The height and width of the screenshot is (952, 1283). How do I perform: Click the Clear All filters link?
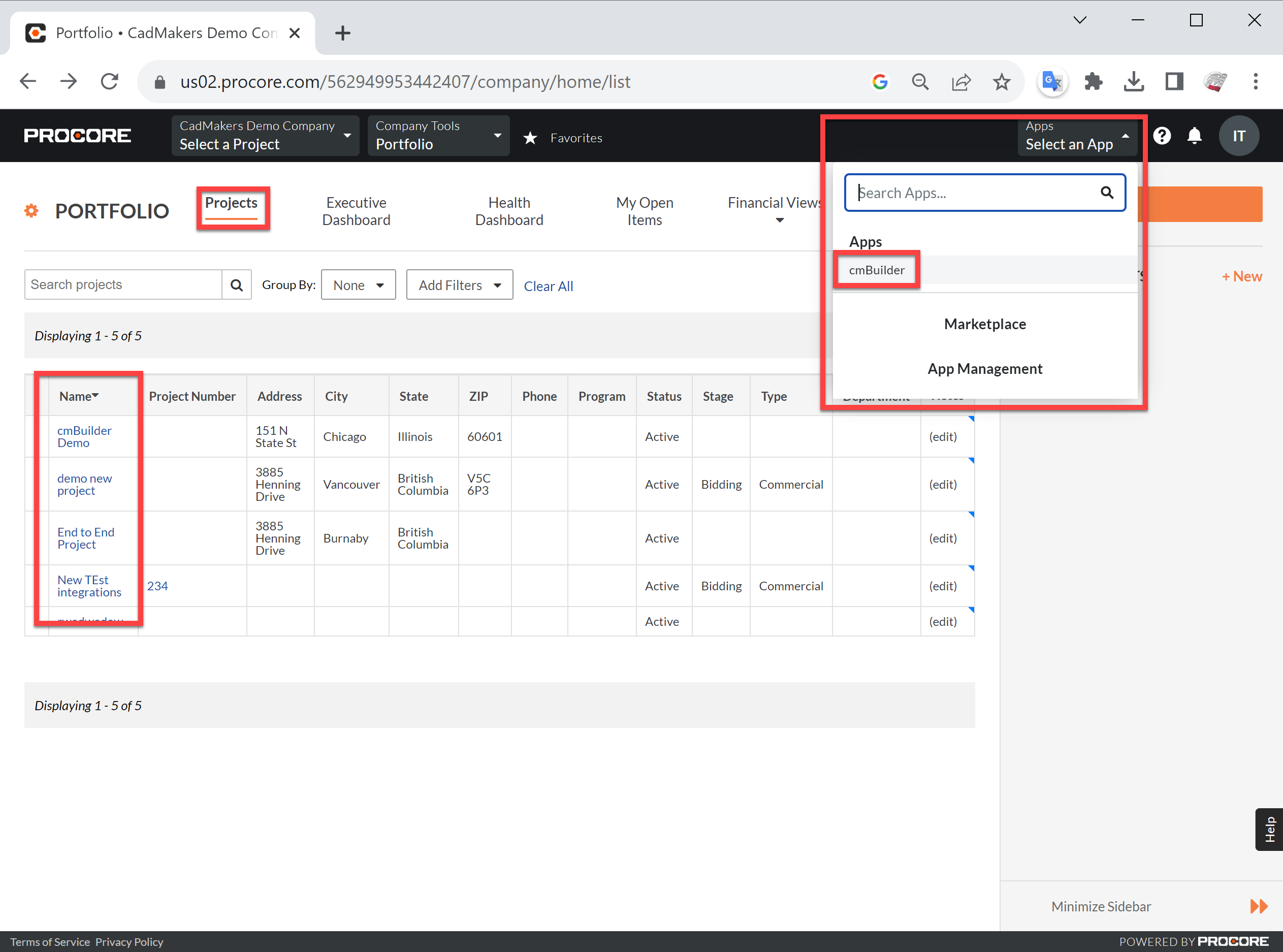(548, 287)
